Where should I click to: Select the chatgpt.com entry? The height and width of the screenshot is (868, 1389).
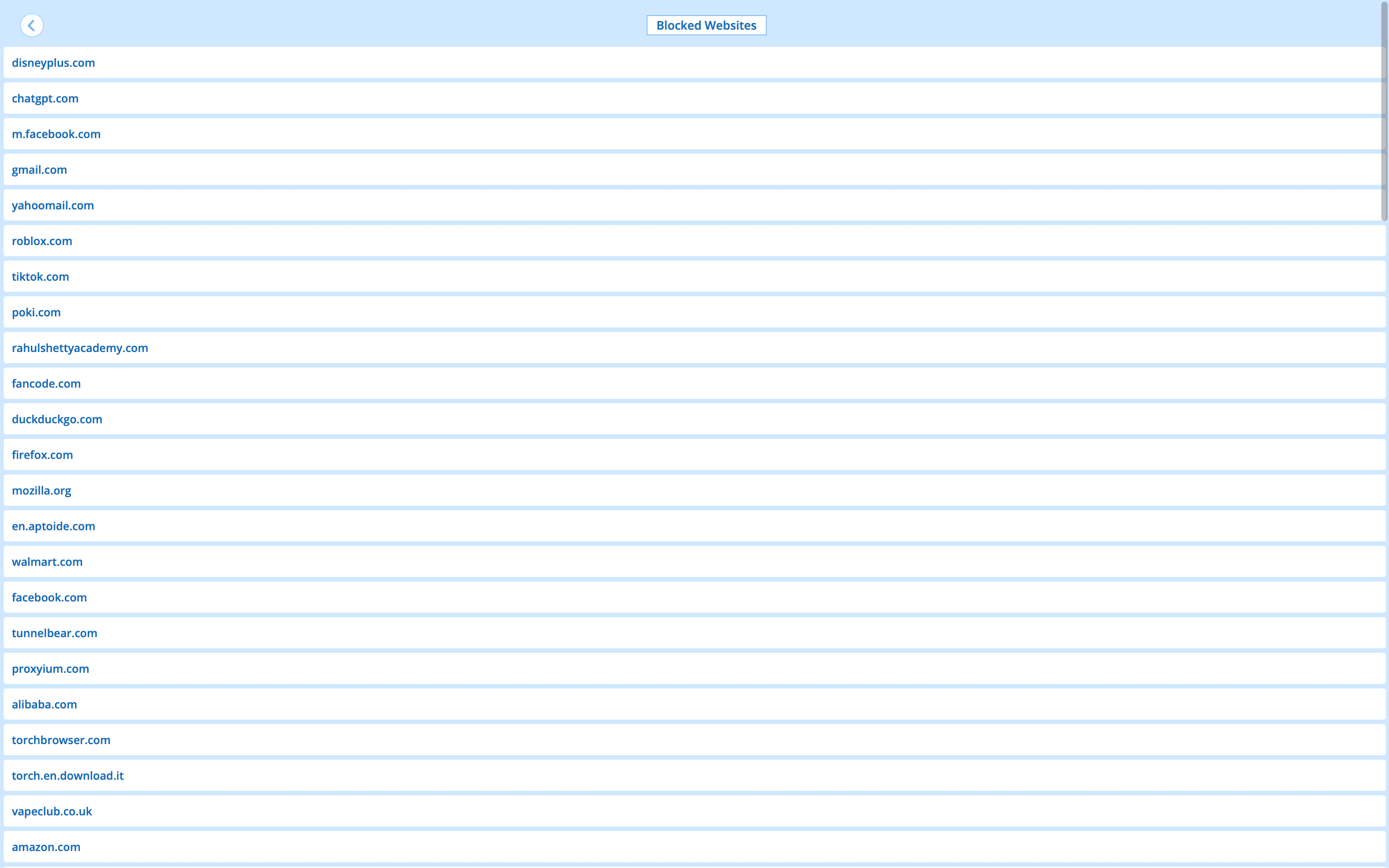point(694,98)
